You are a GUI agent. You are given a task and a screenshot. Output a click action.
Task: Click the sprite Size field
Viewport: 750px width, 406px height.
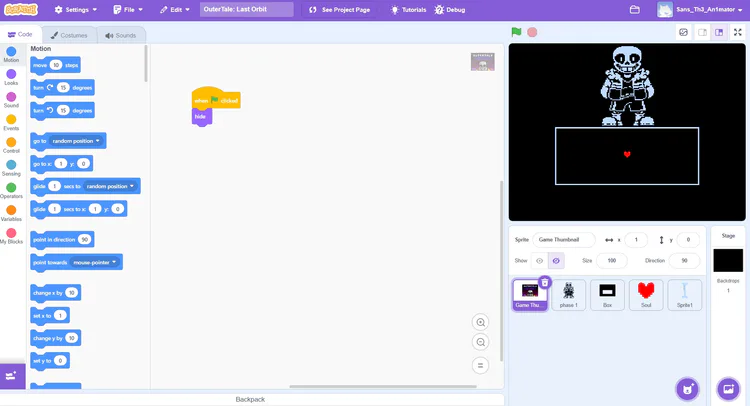(612, 261)
